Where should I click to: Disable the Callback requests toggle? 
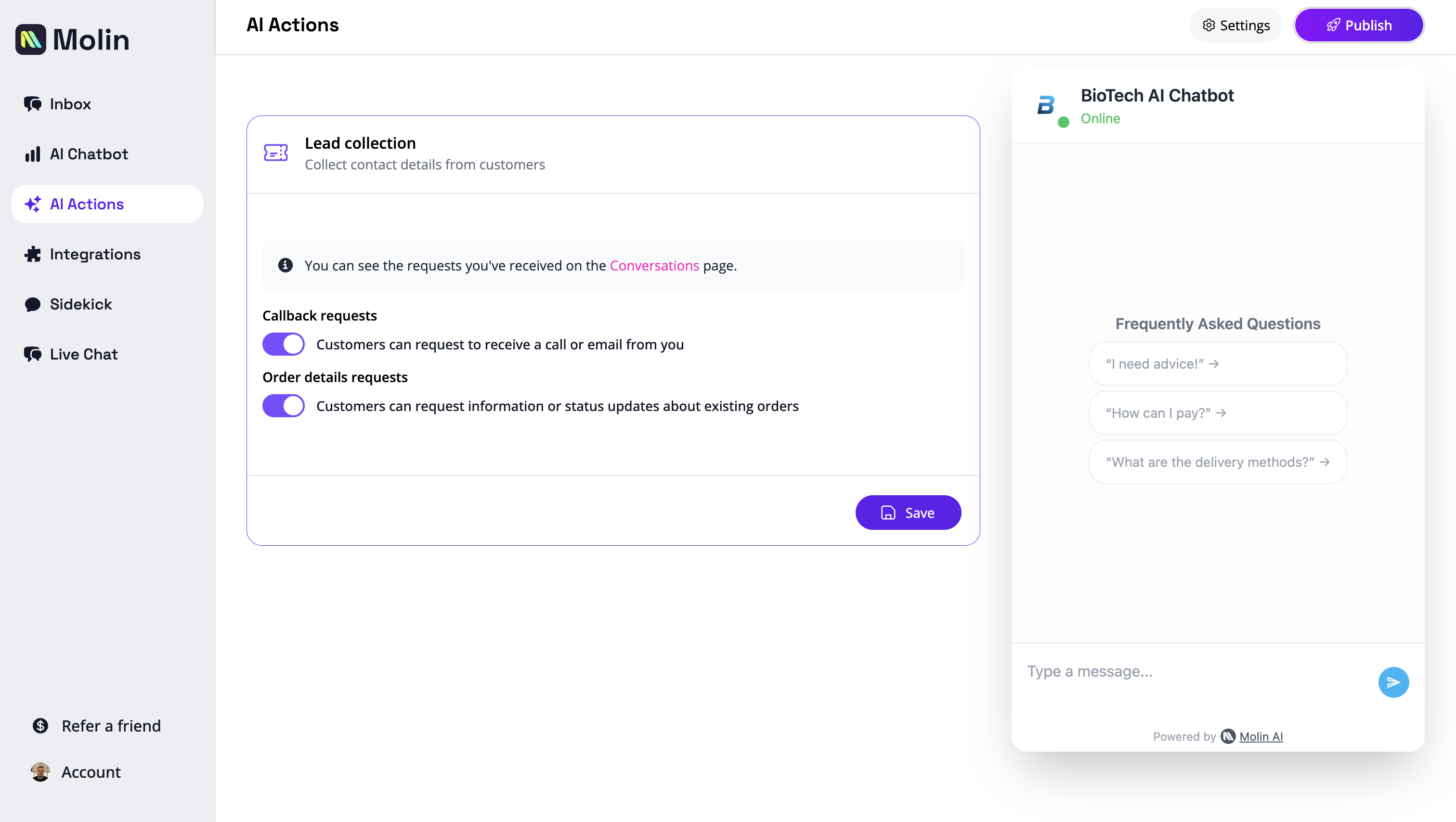[x=283, y=344]
